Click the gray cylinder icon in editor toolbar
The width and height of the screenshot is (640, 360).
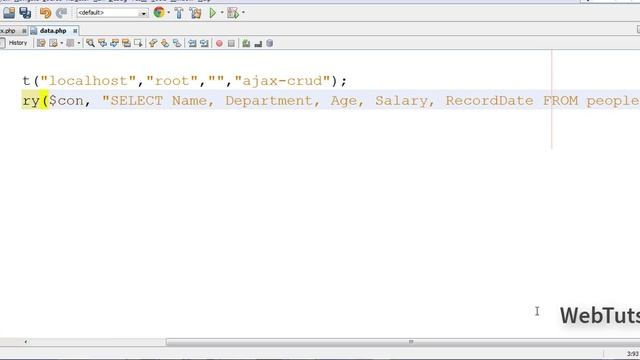pyautogui.click(x=269, y=43)
